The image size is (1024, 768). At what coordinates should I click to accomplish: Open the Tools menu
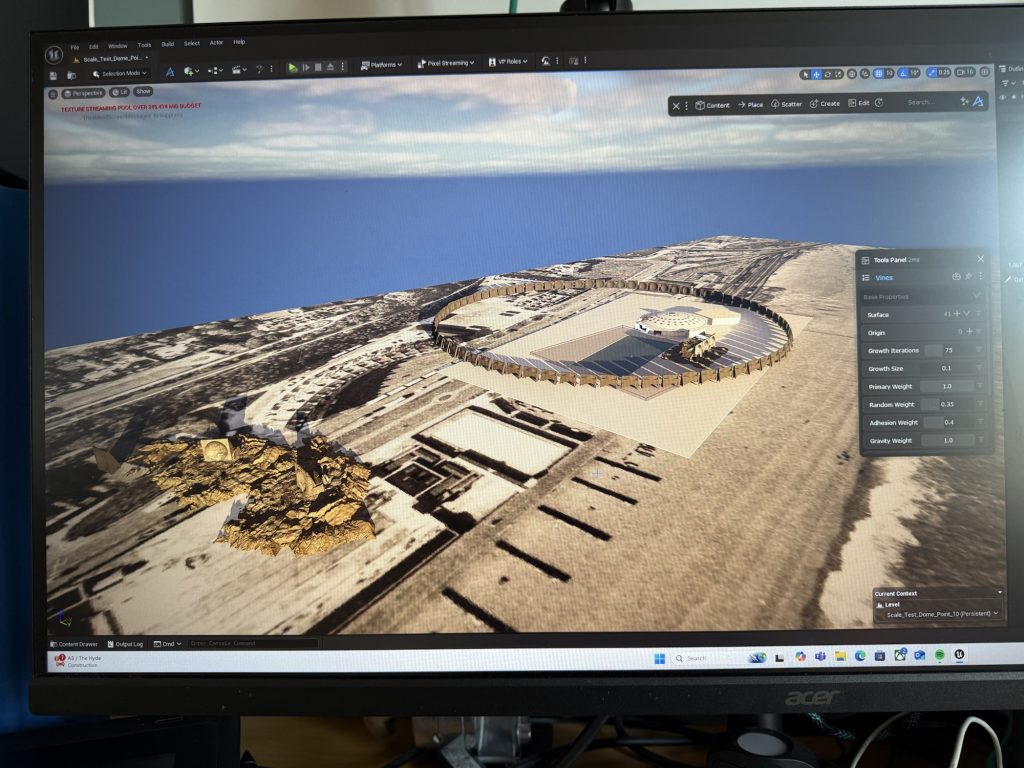click(144, 45)
